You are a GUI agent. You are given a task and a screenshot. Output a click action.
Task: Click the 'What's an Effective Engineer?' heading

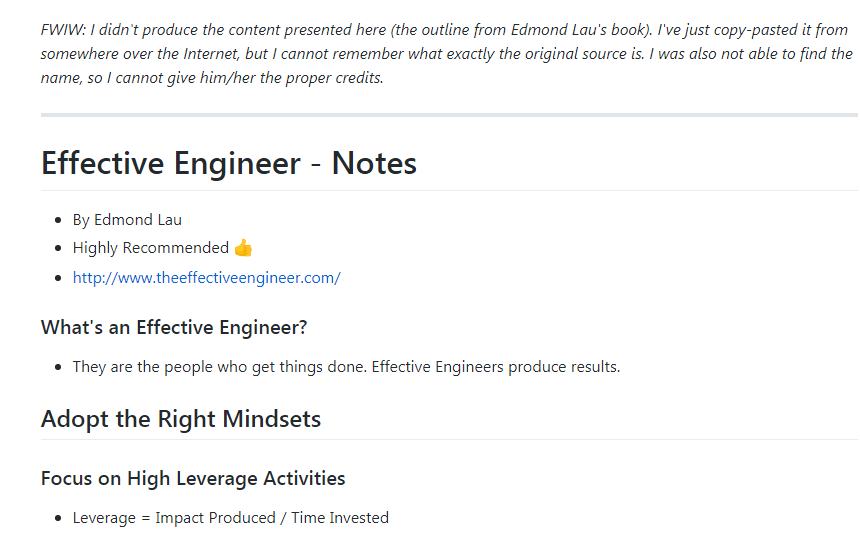point(174,327)
